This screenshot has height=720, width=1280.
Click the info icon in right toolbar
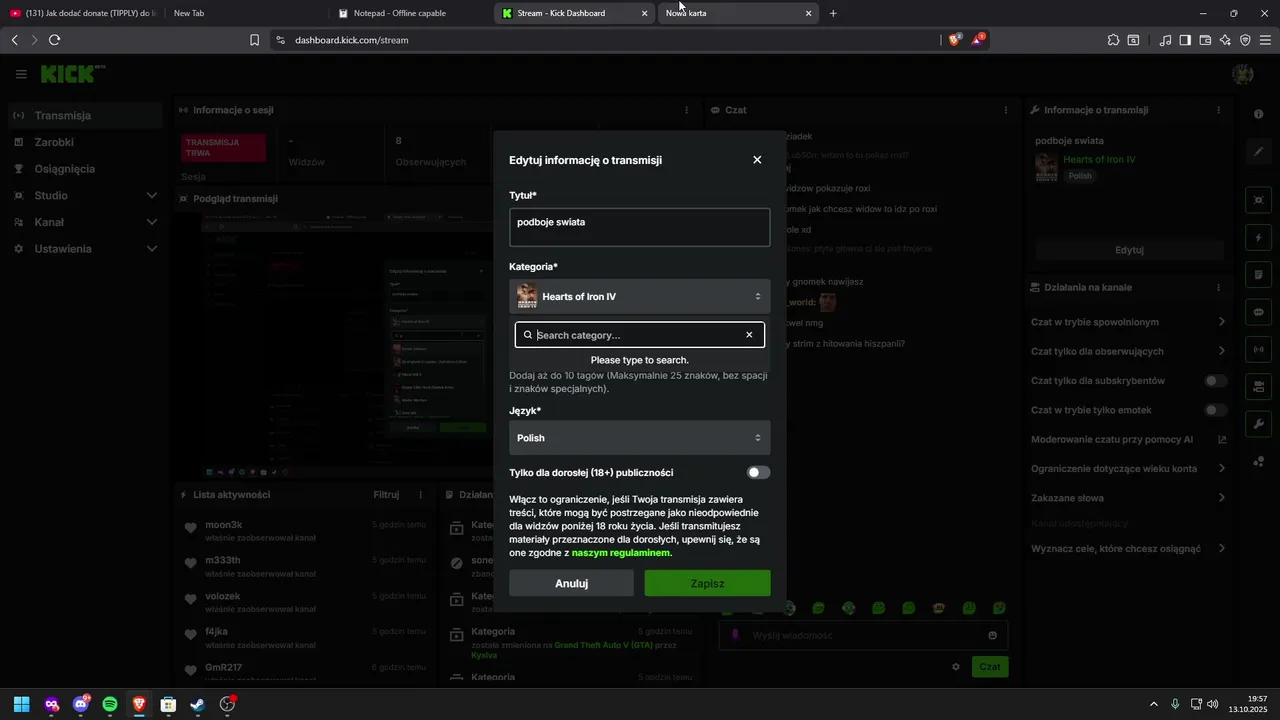[x=1258, y=114]
